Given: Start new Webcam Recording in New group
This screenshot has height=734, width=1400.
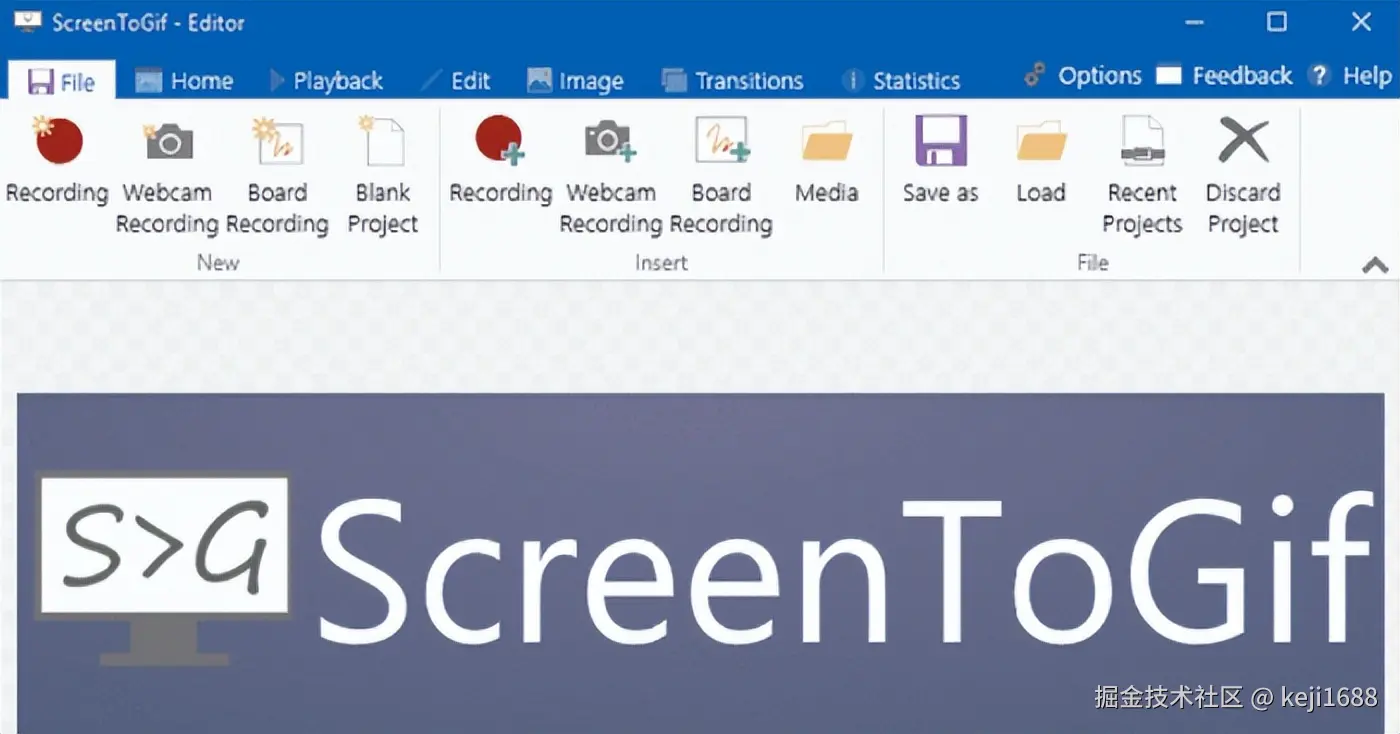Looking at the screenshot, I should pos(167,177).
